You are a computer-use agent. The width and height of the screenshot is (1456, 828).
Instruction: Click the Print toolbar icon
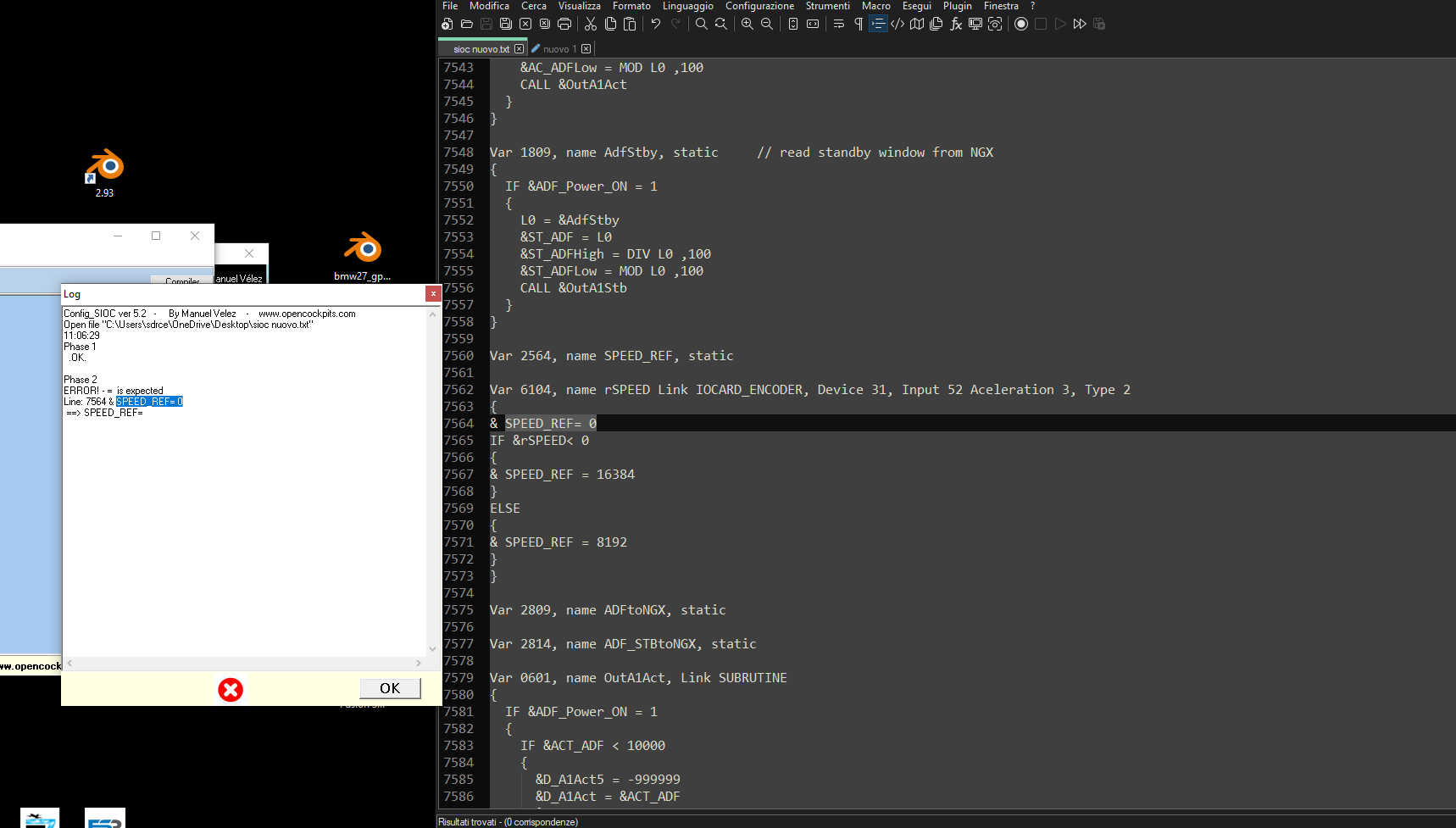coord(564,24)
